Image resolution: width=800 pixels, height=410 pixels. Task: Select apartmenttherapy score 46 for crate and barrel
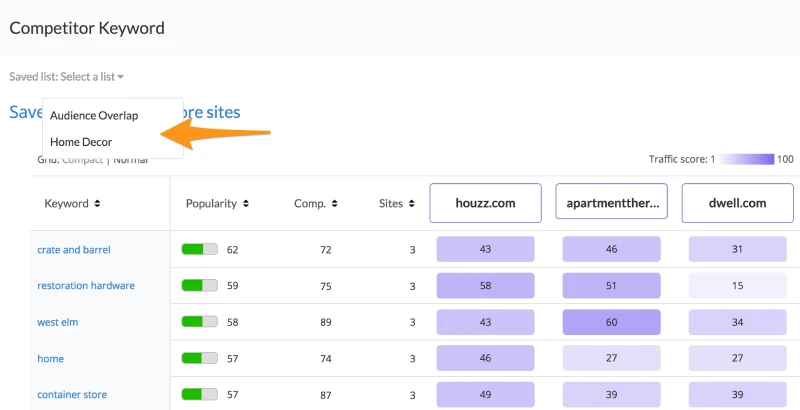tap(611, 249)
